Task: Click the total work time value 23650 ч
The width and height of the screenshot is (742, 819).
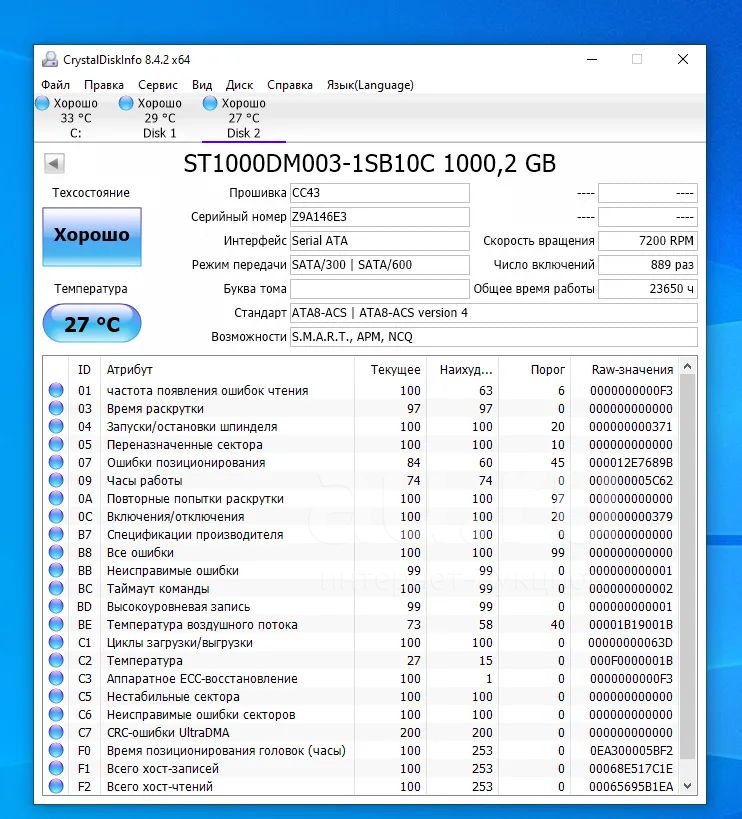Action: 647,289
